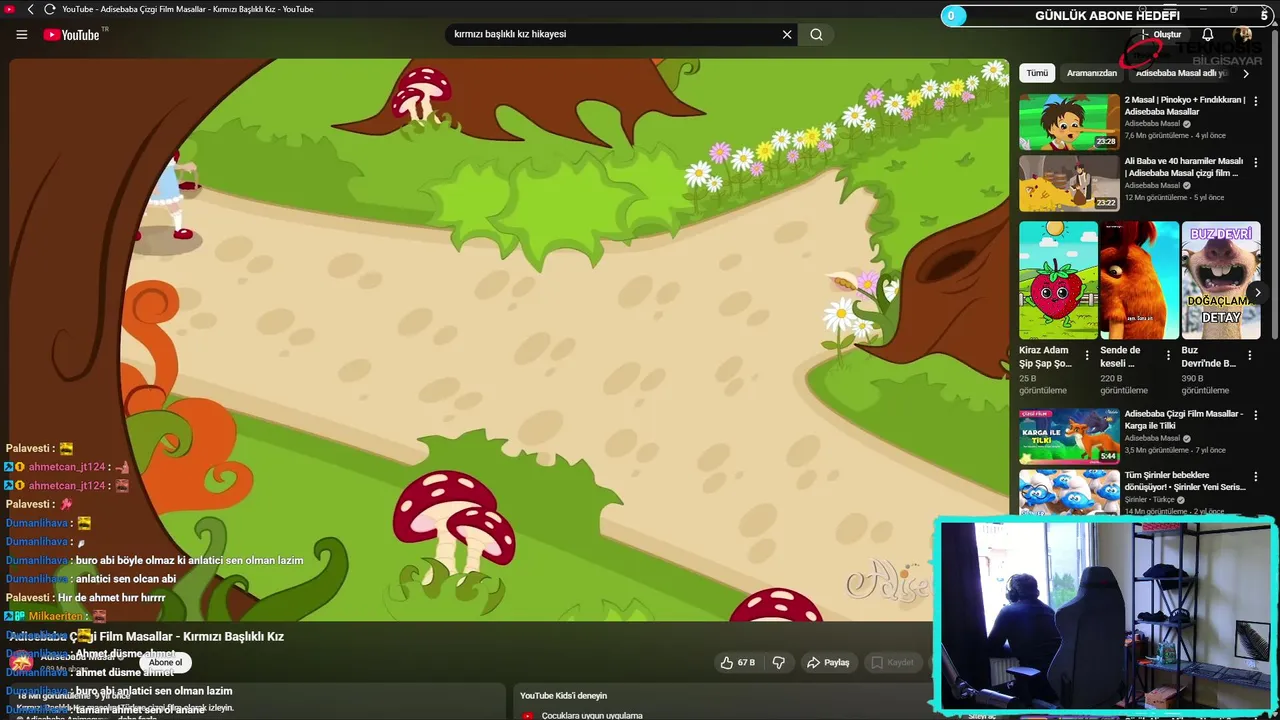Open options for Kiraz Adam short
The width and height of the screenshot is (1280, 720).
(x=1087, y=355)
